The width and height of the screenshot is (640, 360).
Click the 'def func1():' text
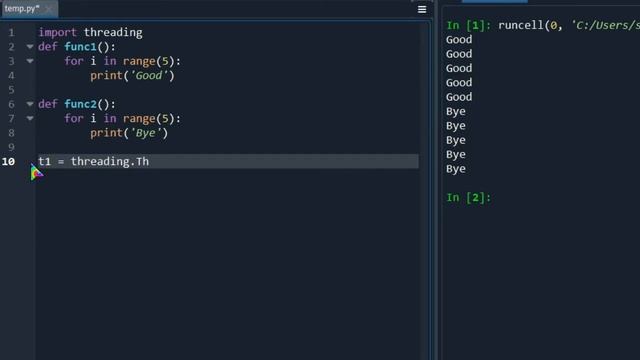tap(77, 47)
